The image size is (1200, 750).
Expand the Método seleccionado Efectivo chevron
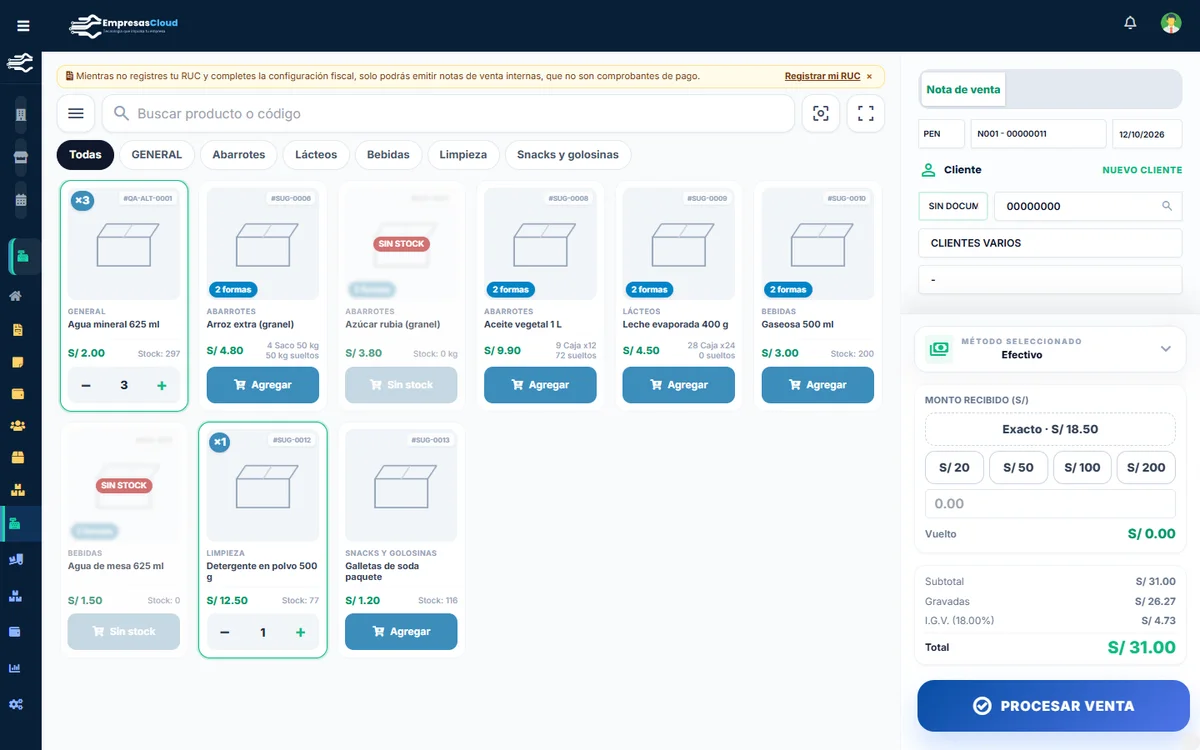[1165, 349]
